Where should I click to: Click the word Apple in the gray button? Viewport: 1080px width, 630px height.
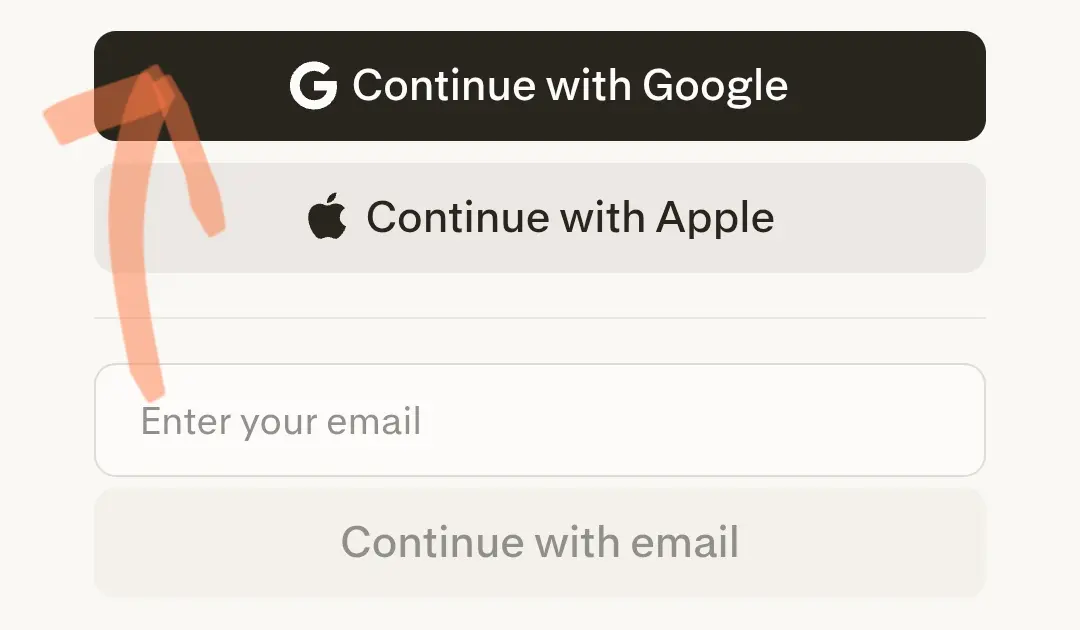click(715, 220)
